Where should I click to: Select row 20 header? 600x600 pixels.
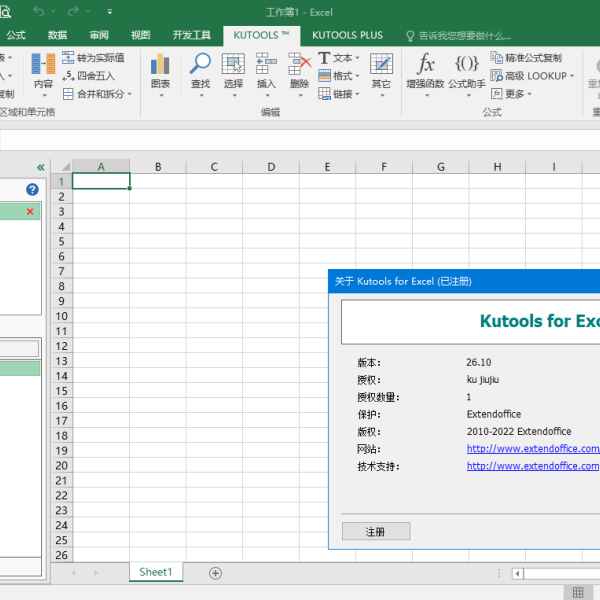62,466
